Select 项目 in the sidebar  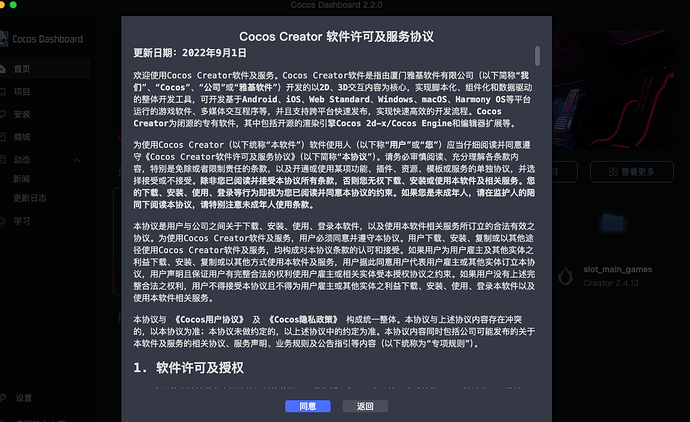coord(22,92)
